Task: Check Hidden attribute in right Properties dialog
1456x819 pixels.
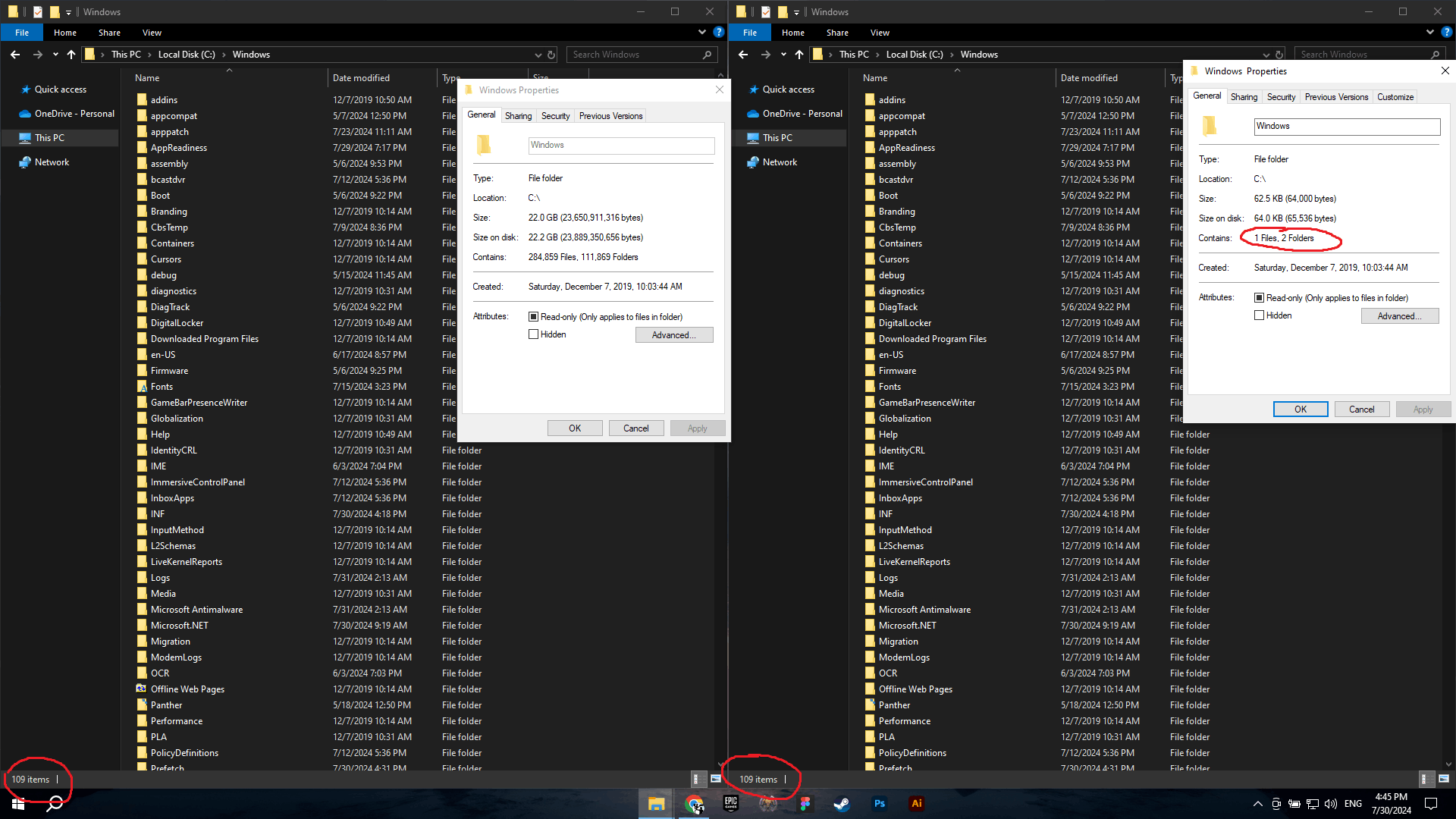Action: pos(1259,315)
